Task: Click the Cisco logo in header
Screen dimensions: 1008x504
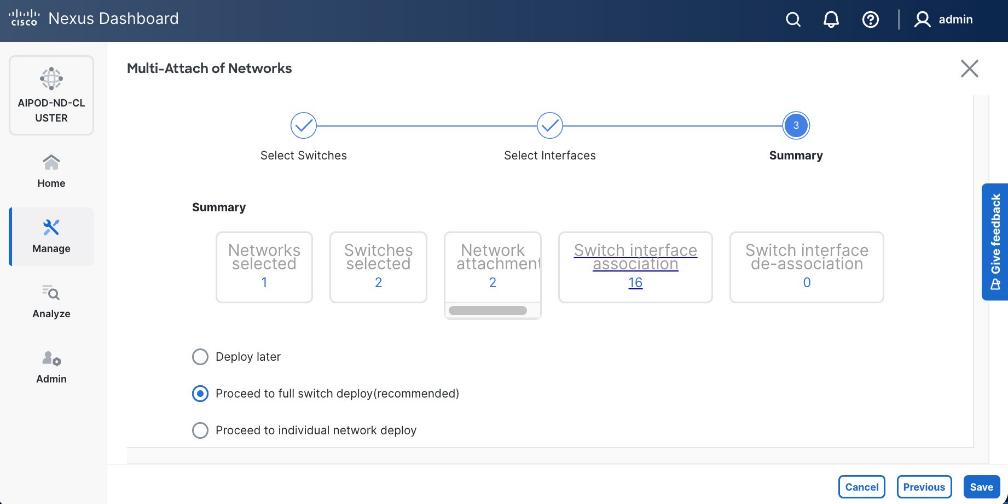Action: click(24, 18)
